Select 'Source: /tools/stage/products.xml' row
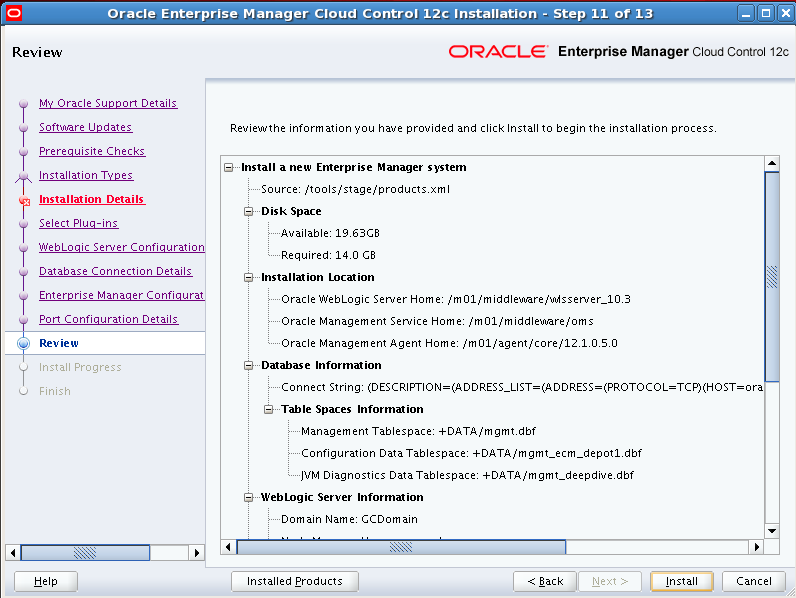796x598 pixels. [x=355, y=189]
